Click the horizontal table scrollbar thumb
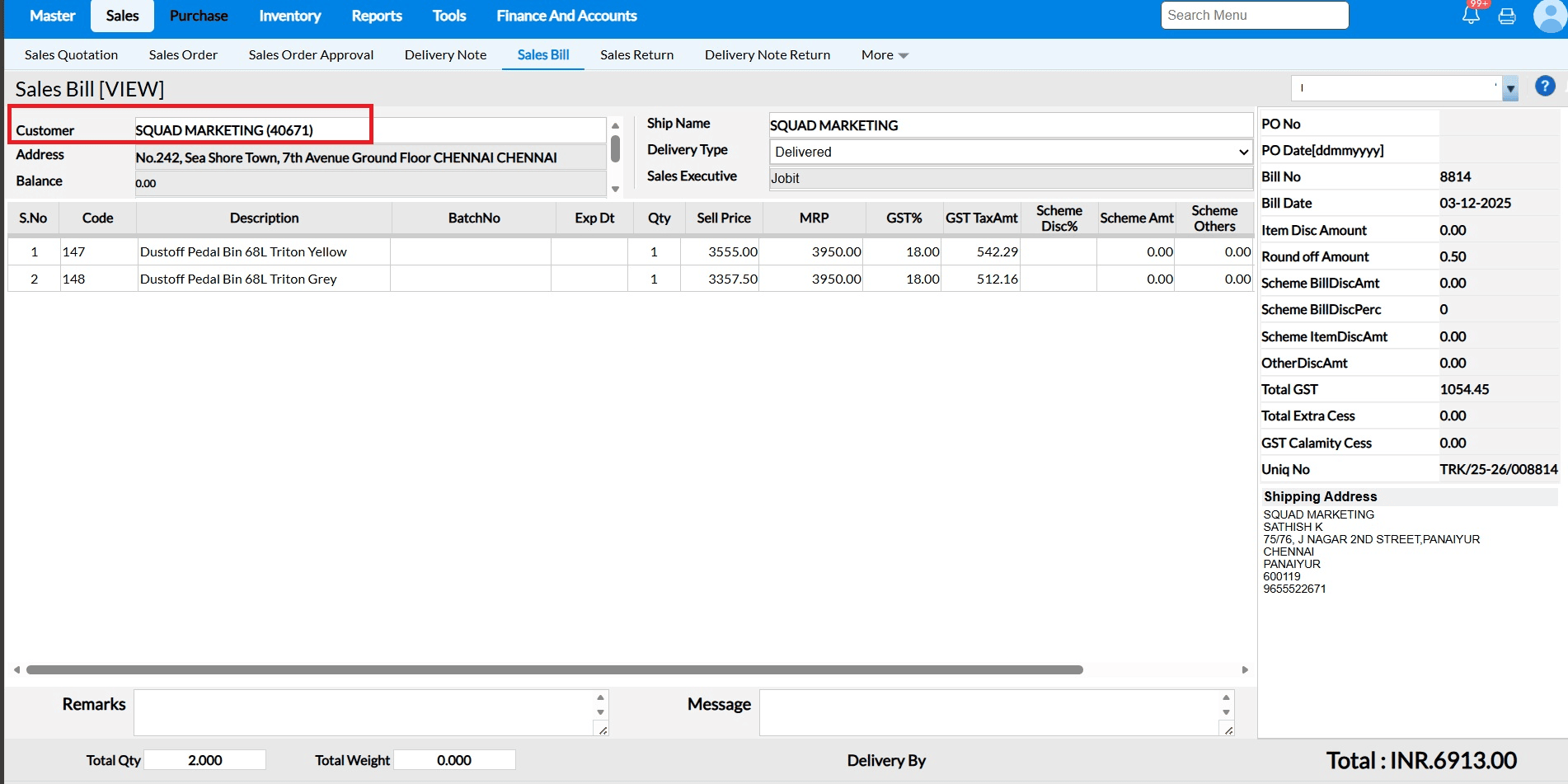Screen dimensions: 1568x784 (554, 670)
